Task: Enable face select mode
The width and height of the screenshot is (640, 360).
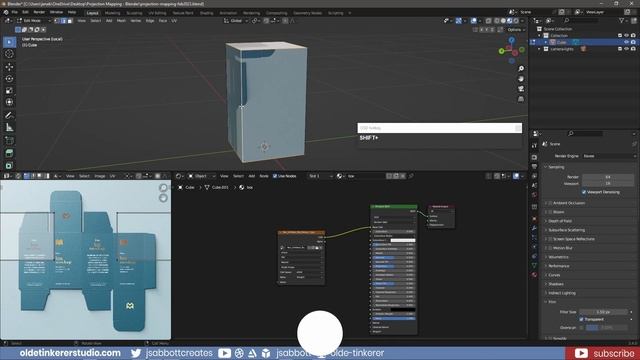Action: point(70,20)
